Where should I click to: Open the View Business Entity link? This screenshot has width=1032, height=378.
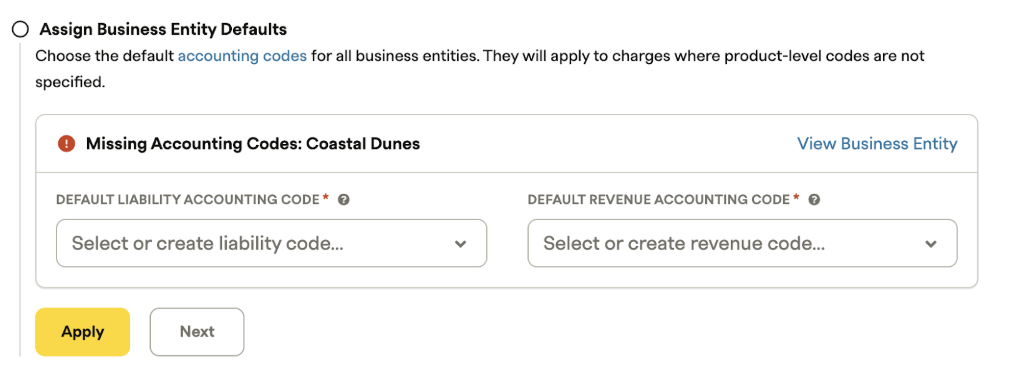tap(877, 144)
